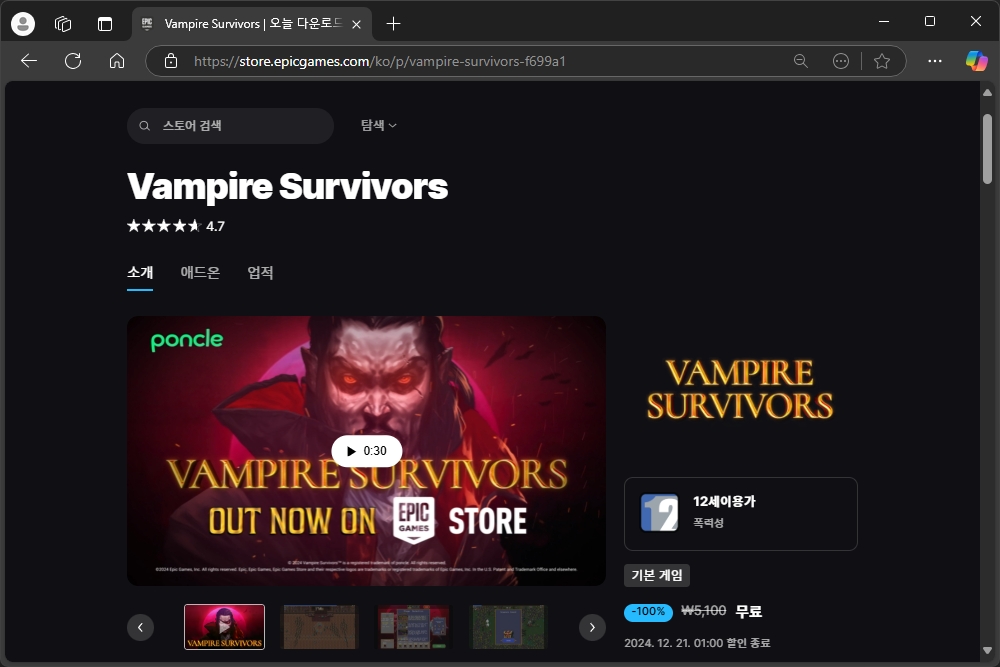Image resolution: width=1000 pixels, height=667 pixels.
Task: Open browser settings and more menu
Action: click(935, 61)
